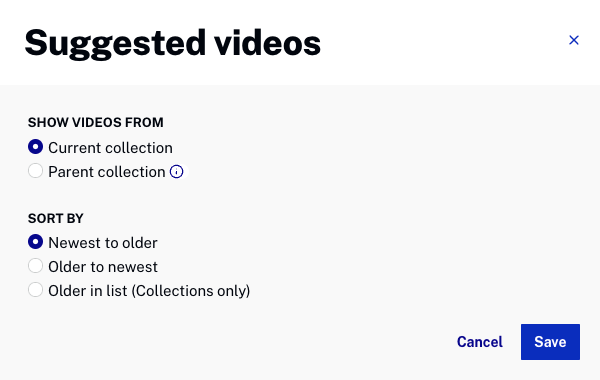Open the Parent collection info icon
The width and height of the screenshot is (600, 380).
pos(176,172)
